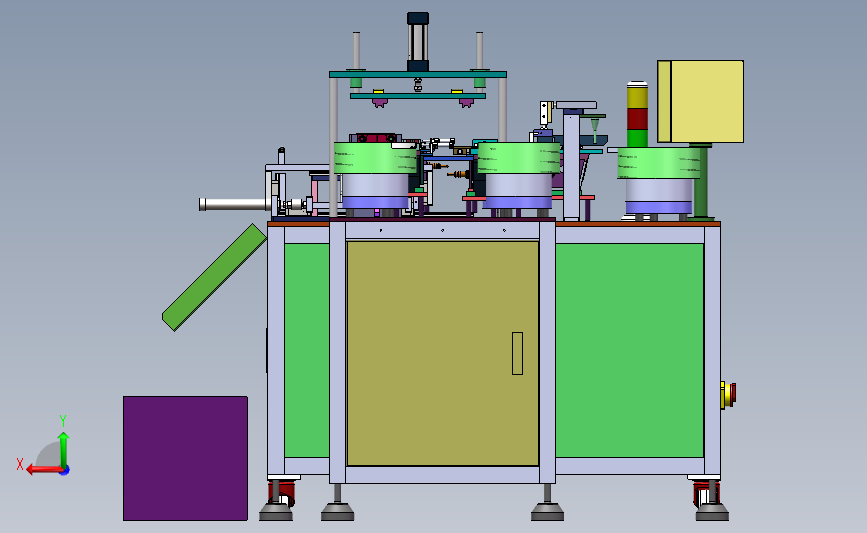The height and width of the screenshot is (533, 867).
Task: Select the left green side panel
Action: pos(307,350)
